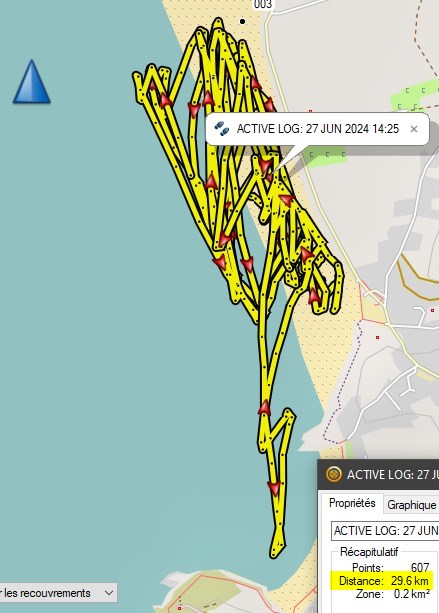This screenshot has height=613, width=439.
Task: Click the Points value 607
Action: point(420,567)
